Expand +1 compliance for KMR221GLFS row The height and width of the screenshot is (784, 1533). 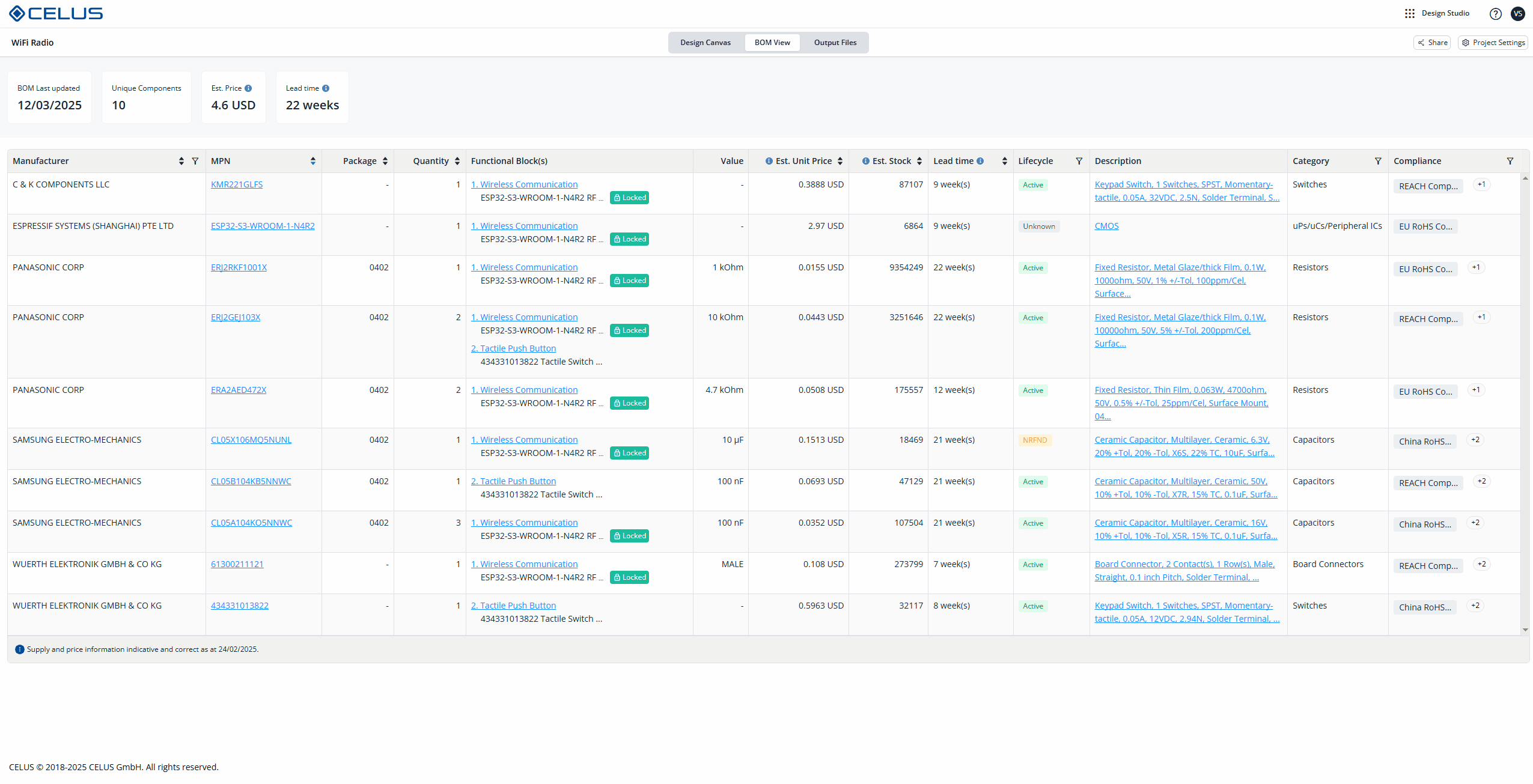tap(1482, 184)
